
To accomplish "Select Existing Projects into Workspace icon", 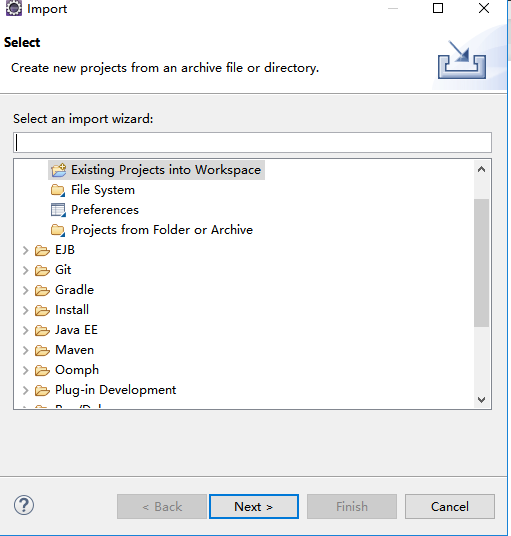I will coord(58,170).
